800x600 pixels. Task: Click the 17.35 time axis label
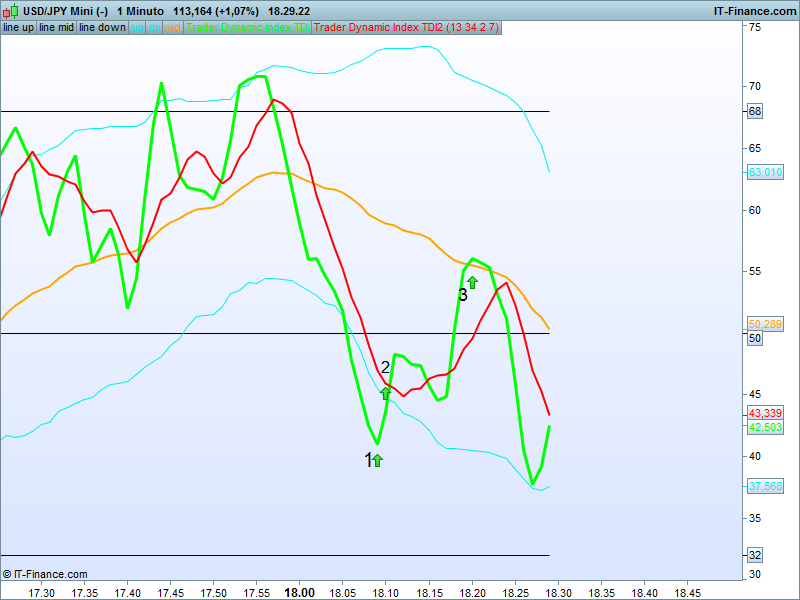coord(84,593)
